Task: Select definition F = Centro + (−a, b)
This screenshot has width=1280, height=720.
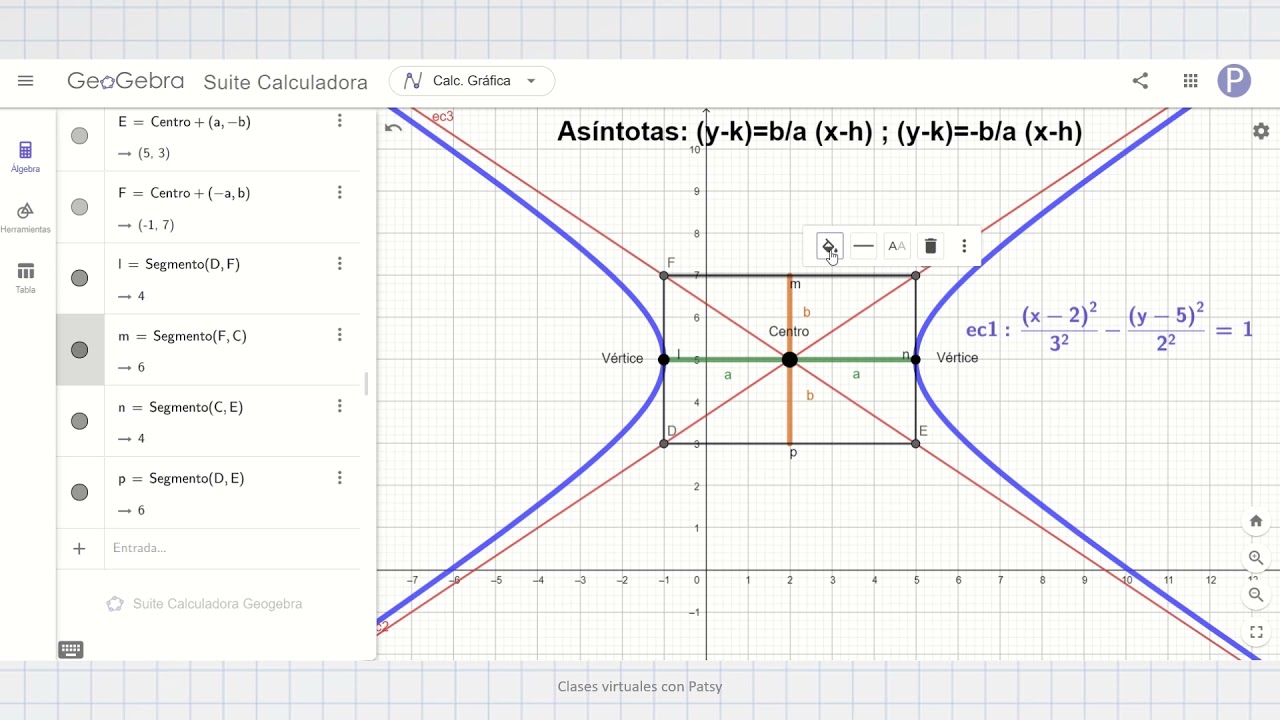Action: pyautogui.click(x=184, y=193)
